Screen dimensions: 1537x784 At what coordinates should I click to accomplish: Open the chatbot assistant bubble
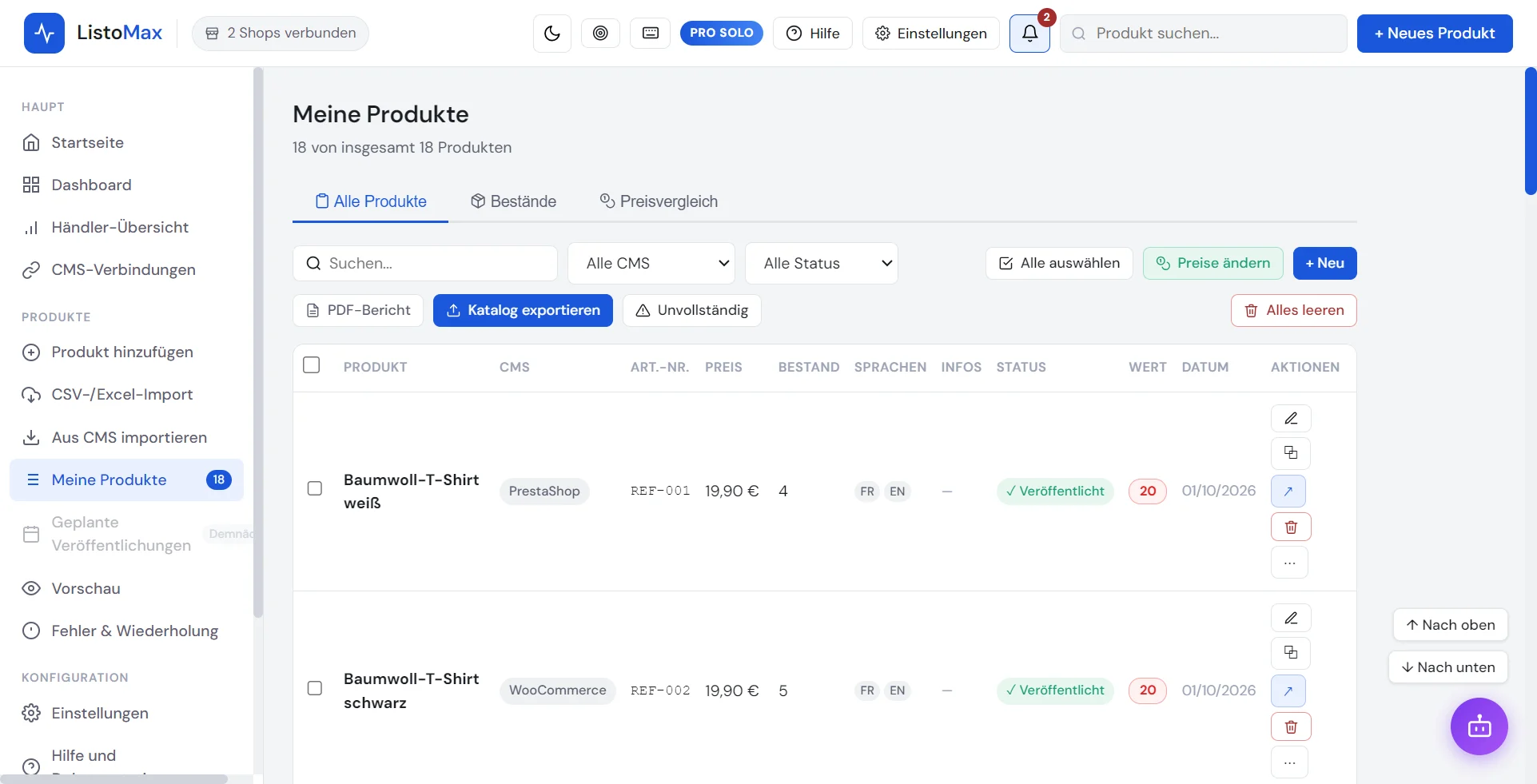pos(1479,726)
